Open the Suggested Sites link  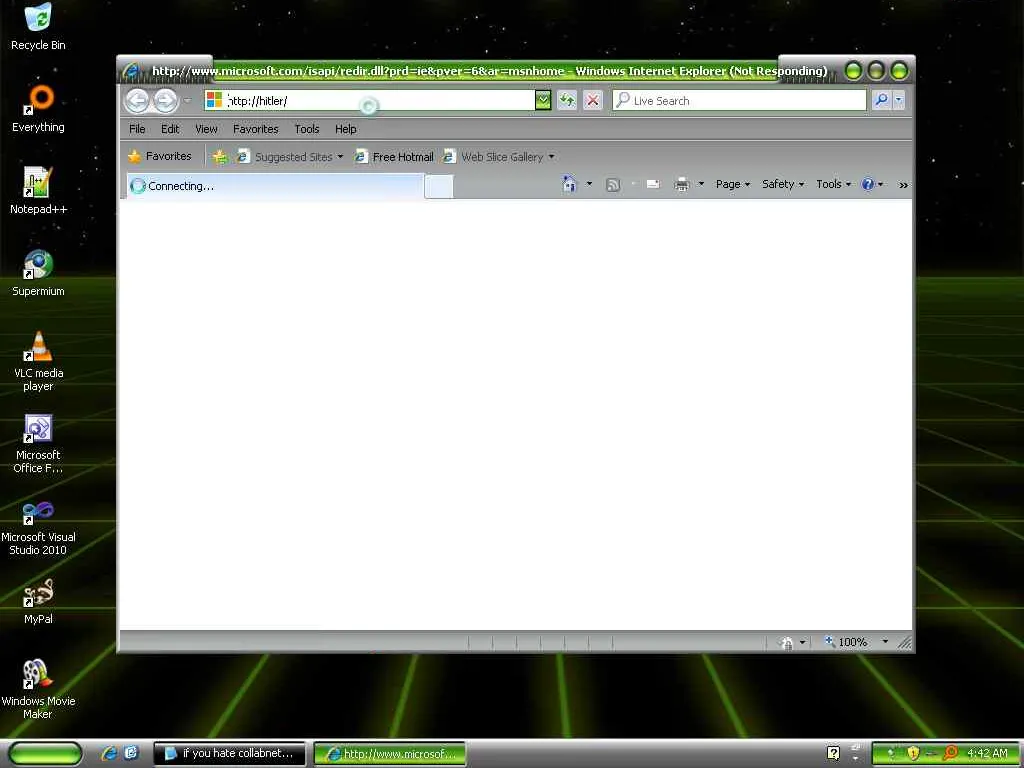pyautogui.click(x=285, y=157)
